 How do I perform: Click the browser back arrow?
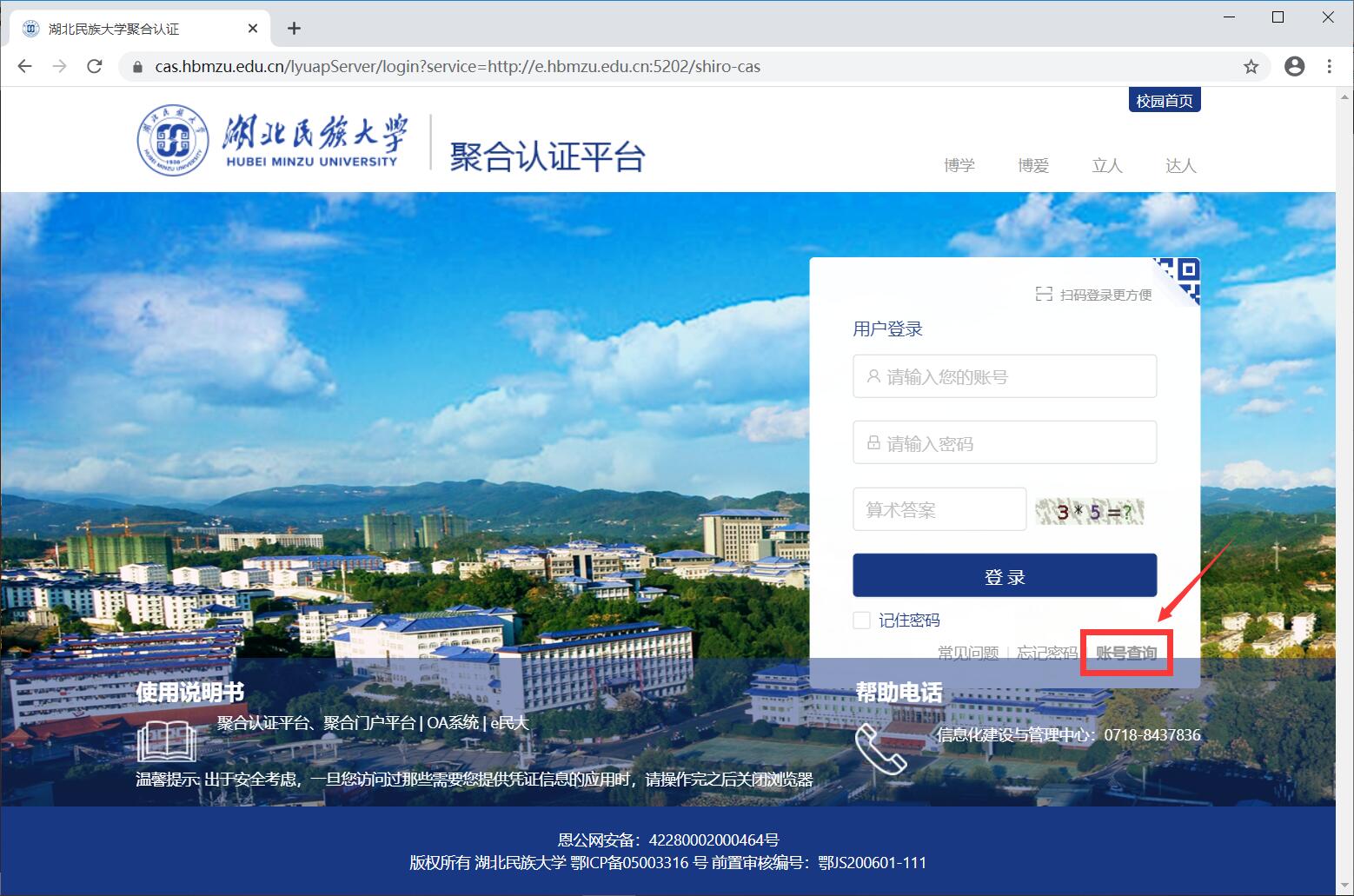click(x=24, y=66)
